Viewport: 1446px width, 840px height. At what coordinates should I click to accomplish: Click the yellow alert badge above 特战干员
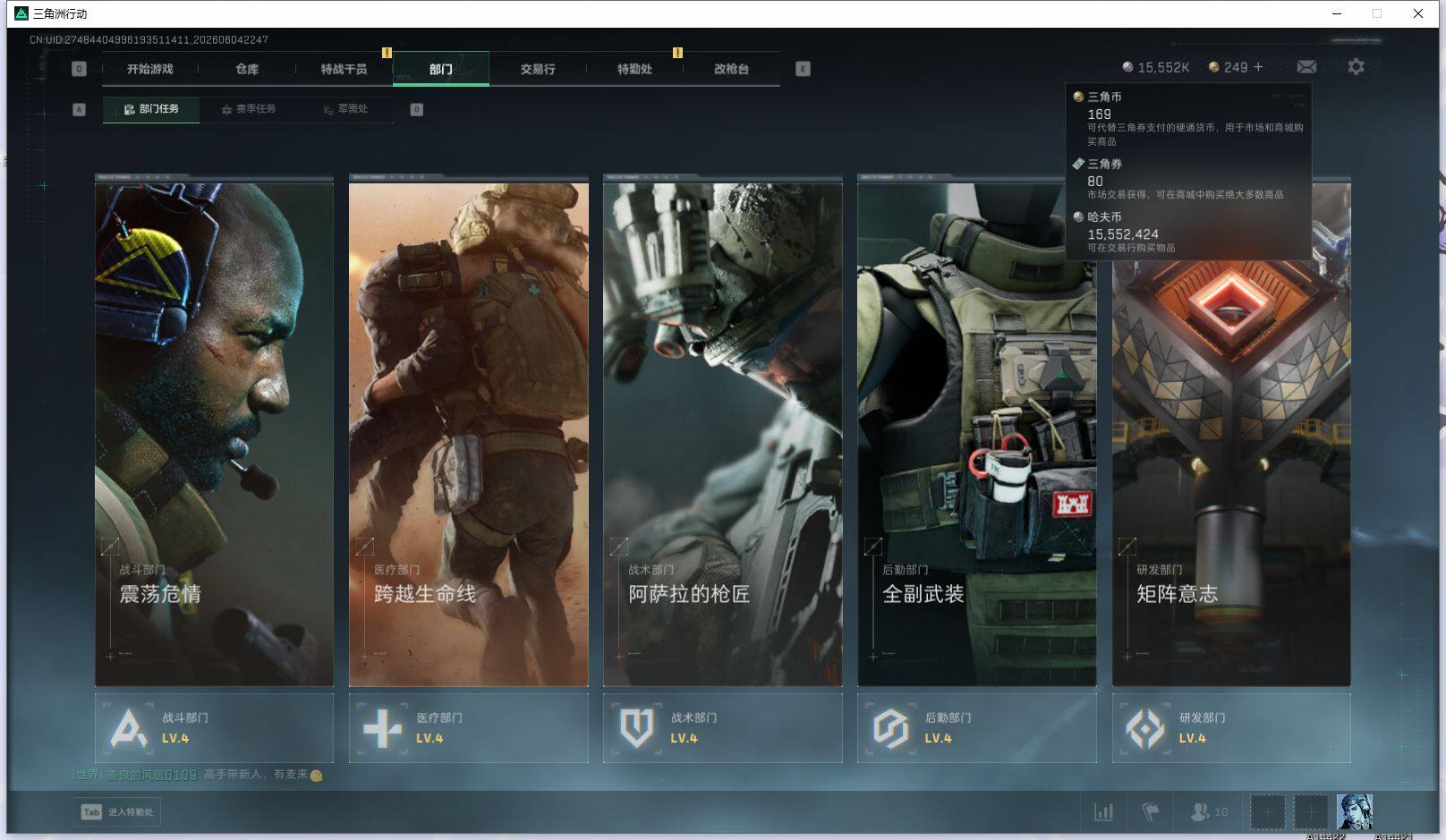(387, 53)
